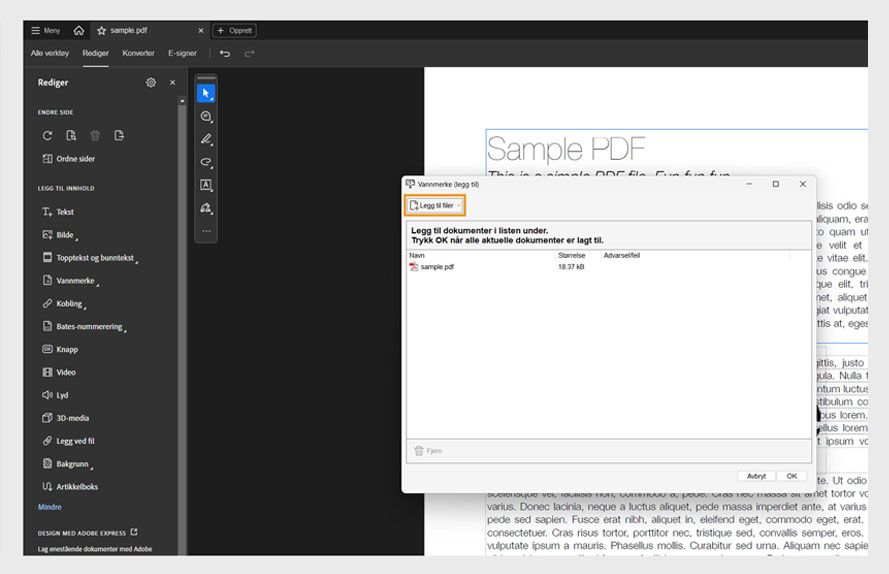Screen dimensions: 889x574
Task: Expand the Kobling option
Action: pyautogui.click(x=64, y=304)
